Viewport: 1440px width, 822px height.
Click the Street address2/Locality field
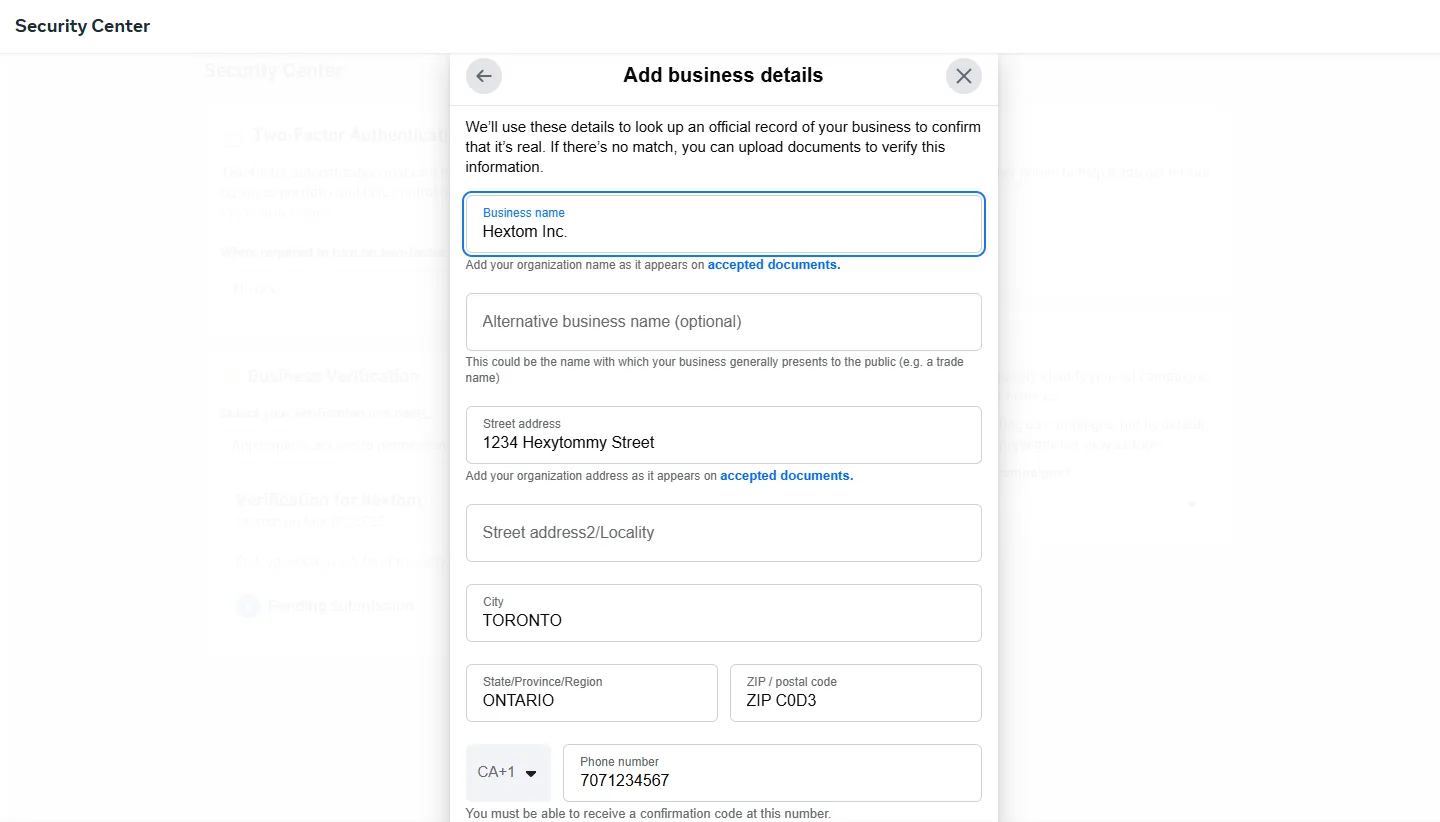(x=724, y=533)
